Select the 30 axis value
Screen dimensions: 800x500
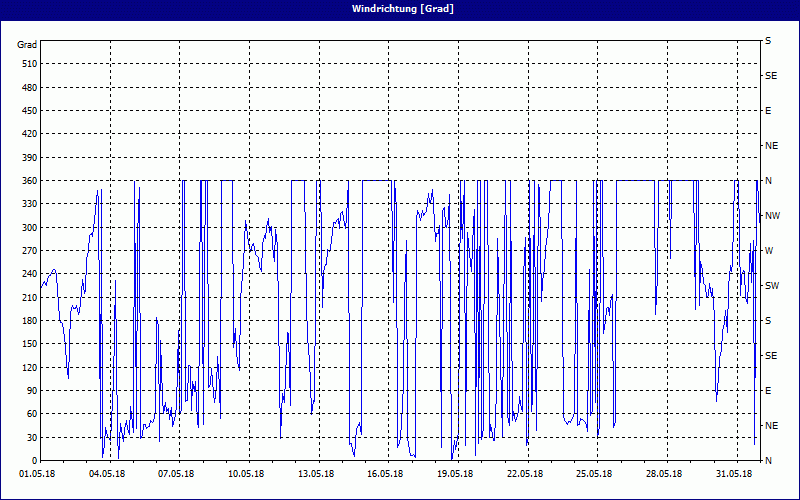tap(32, 437)
